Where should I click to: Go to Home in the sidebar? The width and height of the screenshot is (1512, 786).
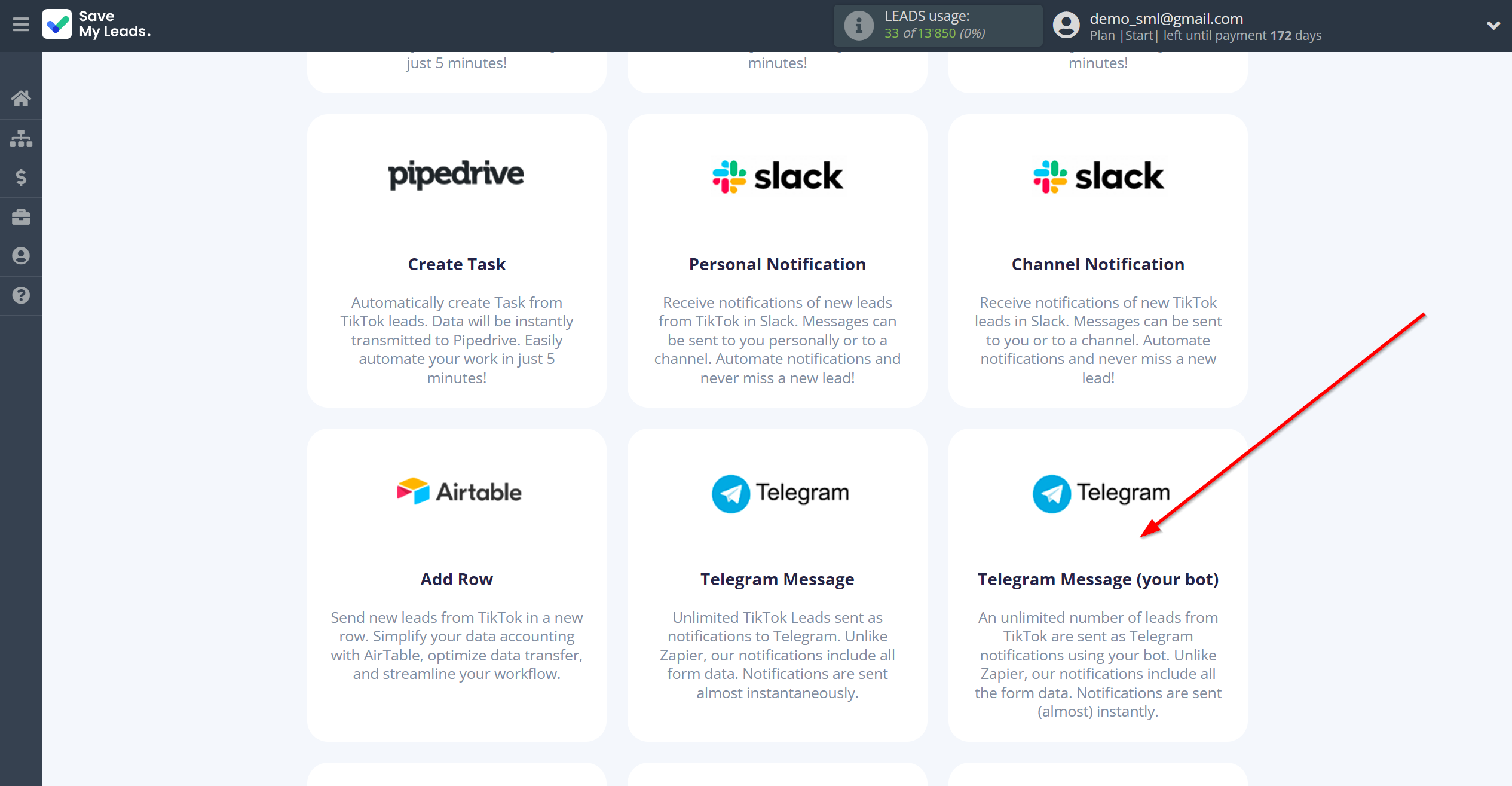click(21, 99)
